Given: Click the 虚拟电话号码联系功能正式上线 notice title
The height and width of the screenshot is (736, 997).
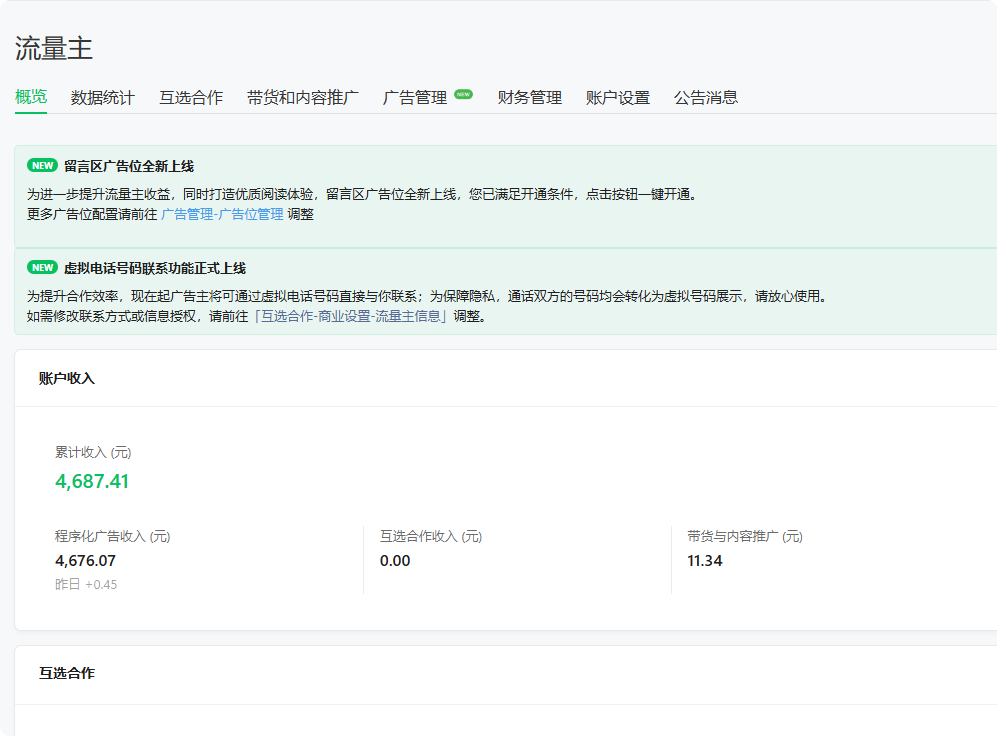Looking at the screenshot, I should click(155, 268).
